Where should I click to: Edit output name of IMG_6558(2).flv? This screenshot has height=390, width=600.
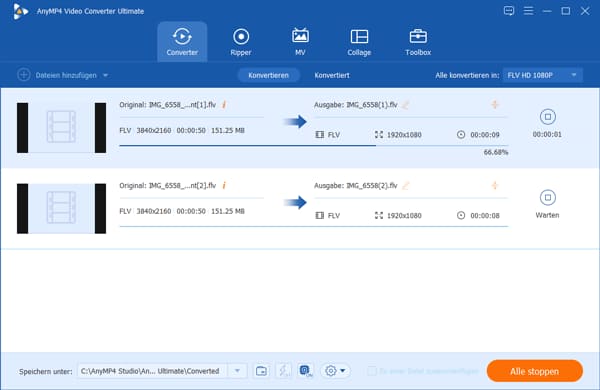pos(406,186)
